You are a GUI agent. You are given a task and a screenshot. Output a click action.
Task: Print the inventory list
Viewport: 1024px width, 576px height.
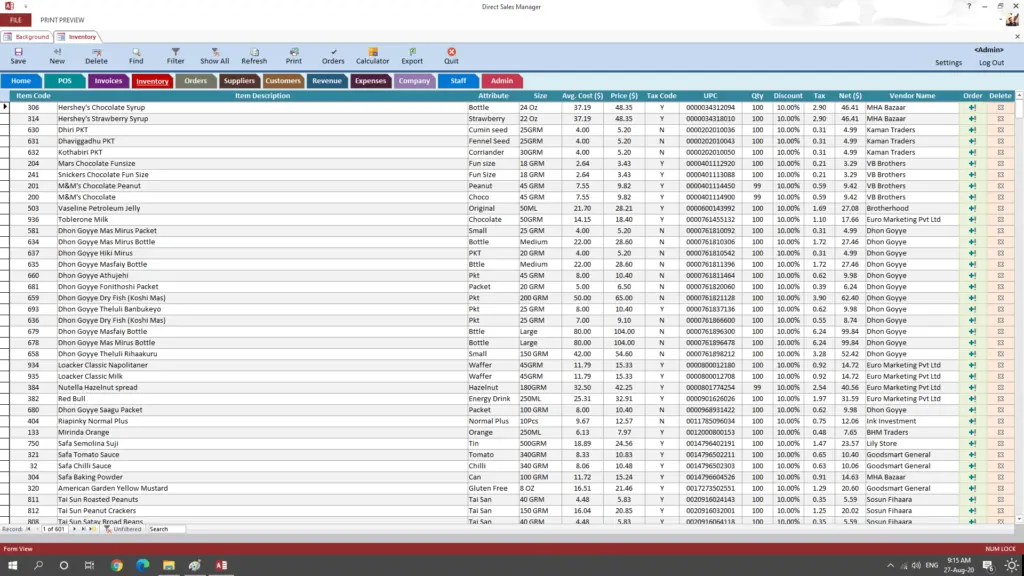pos(294,54)
